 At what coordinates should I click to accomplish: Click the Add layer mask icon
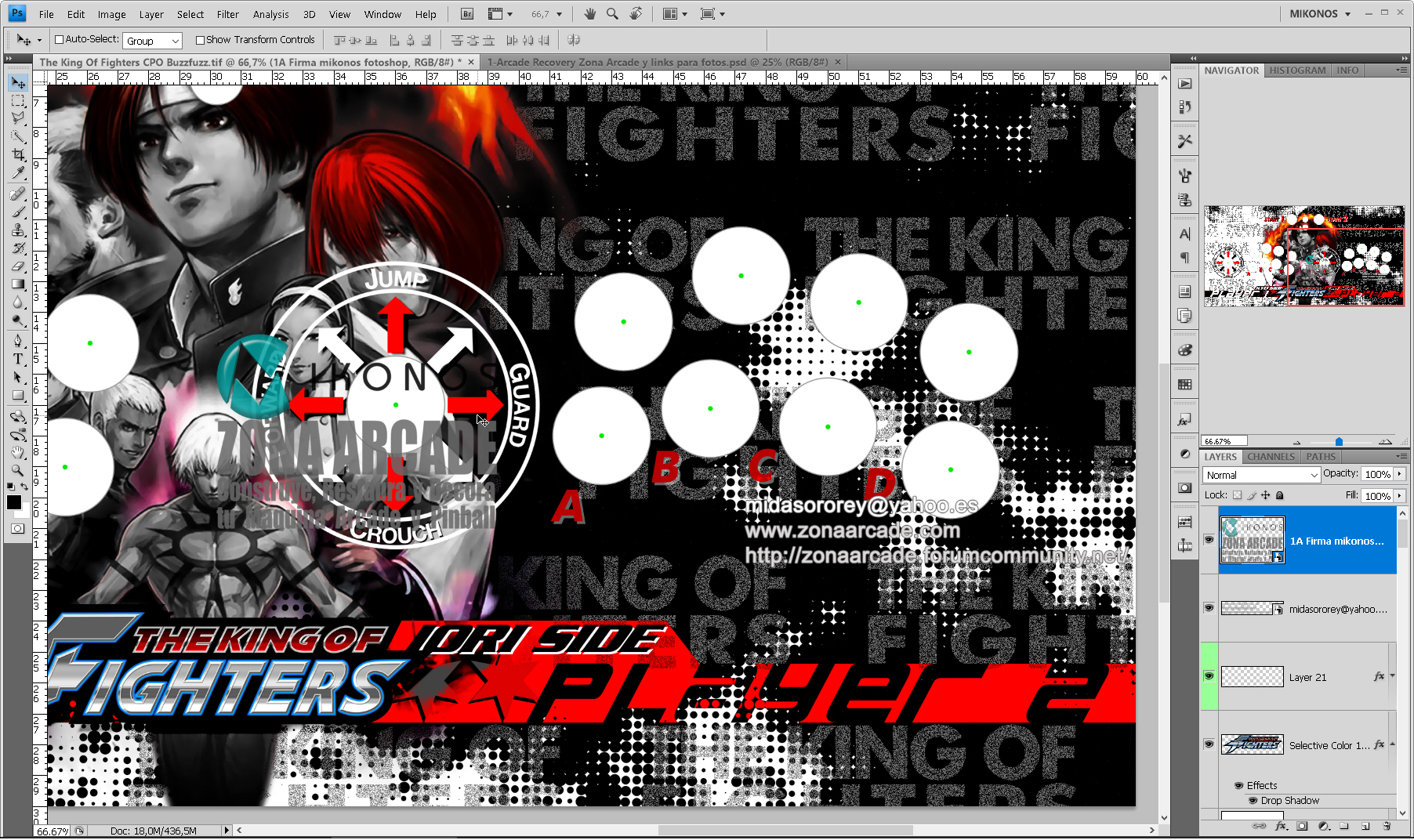[x=1302, y=826]
